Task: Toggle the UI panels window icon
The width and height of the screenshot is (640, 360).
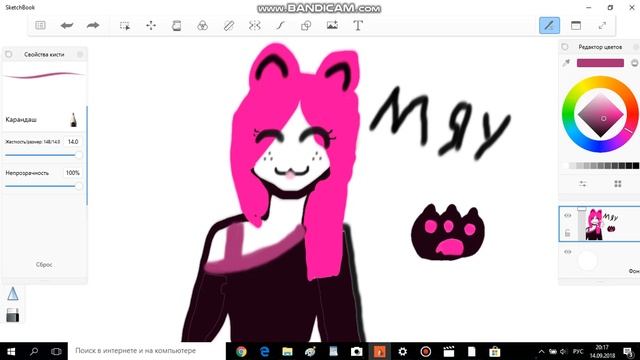Action: pos(576,25)
